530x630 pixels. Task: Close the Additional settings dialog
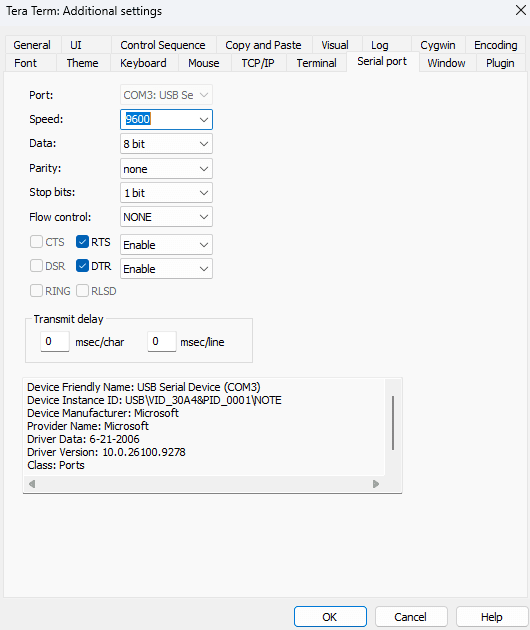[x=521, y=10]
